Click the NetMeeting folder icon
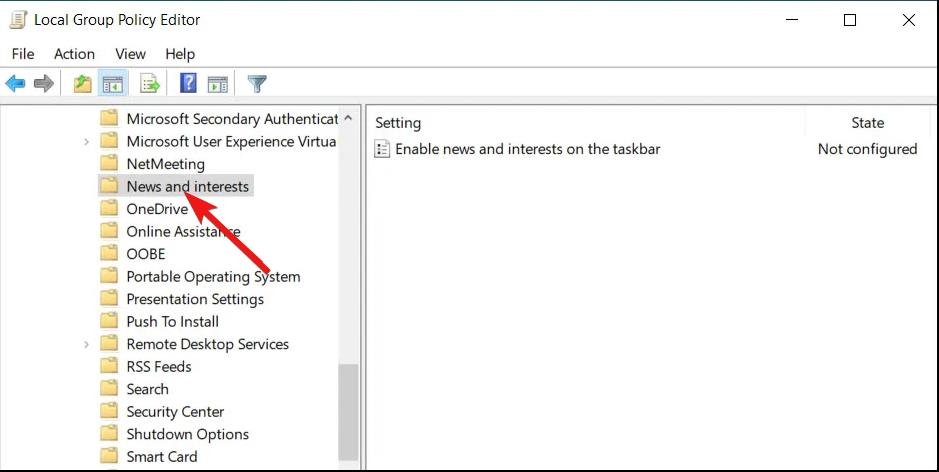Image resolution: width=939 pixels, height=472 pixels. (109, 164)
